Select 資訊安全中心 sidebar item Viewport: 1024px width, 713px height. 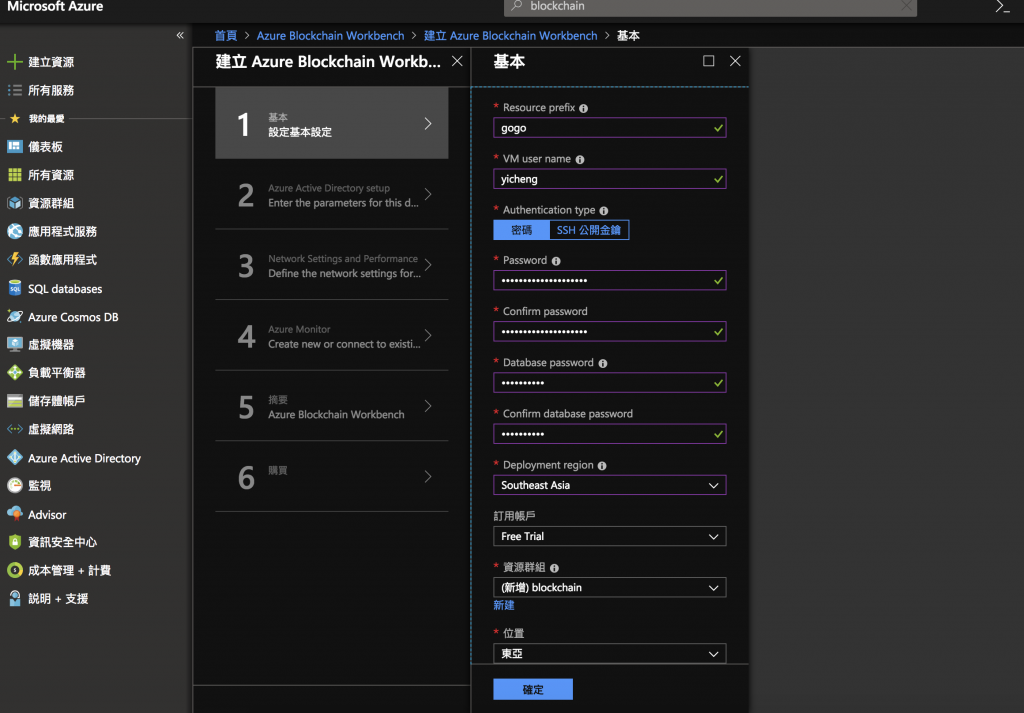(x=62, y=542)
